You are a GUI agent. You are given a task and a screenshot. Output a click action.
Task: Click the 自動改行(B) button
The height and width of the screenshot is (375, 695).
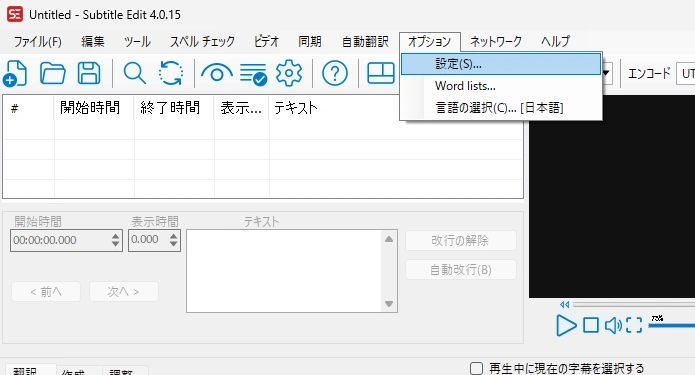461,270
